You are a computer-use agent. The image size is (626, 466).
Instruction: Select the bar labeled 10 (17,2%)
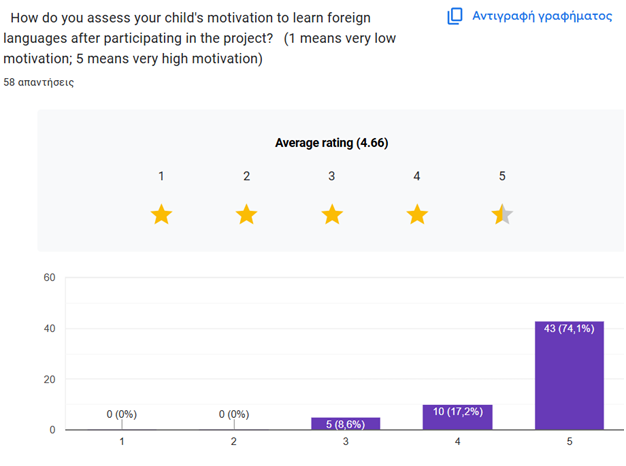pyautogui.click(x=458, y=417)
